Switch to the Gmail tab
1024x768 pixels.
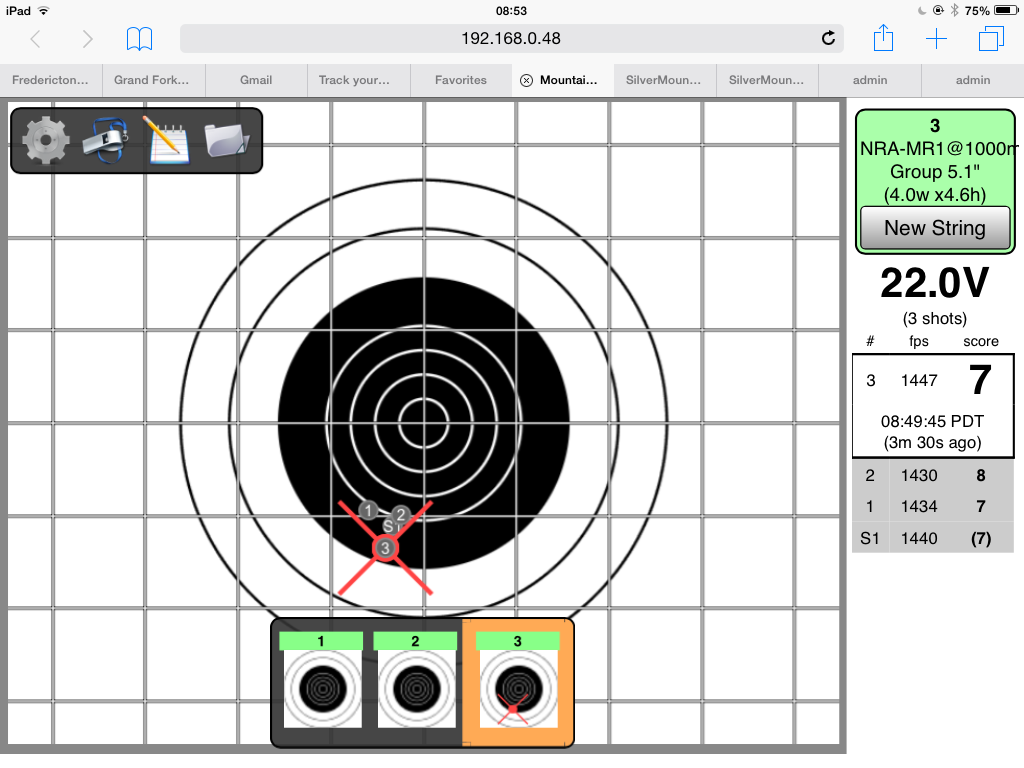pyautogui.click(x=256, y=80)
